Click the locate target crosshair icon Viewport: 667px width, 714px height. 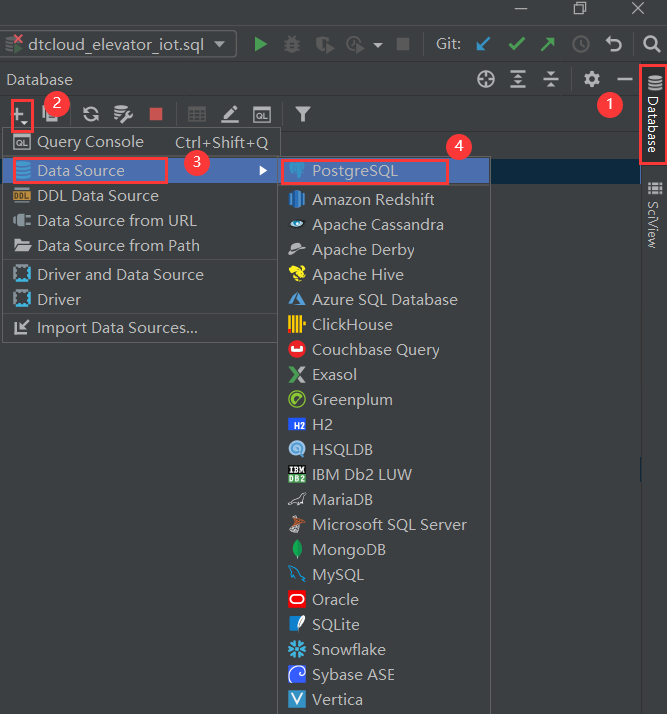486,79
